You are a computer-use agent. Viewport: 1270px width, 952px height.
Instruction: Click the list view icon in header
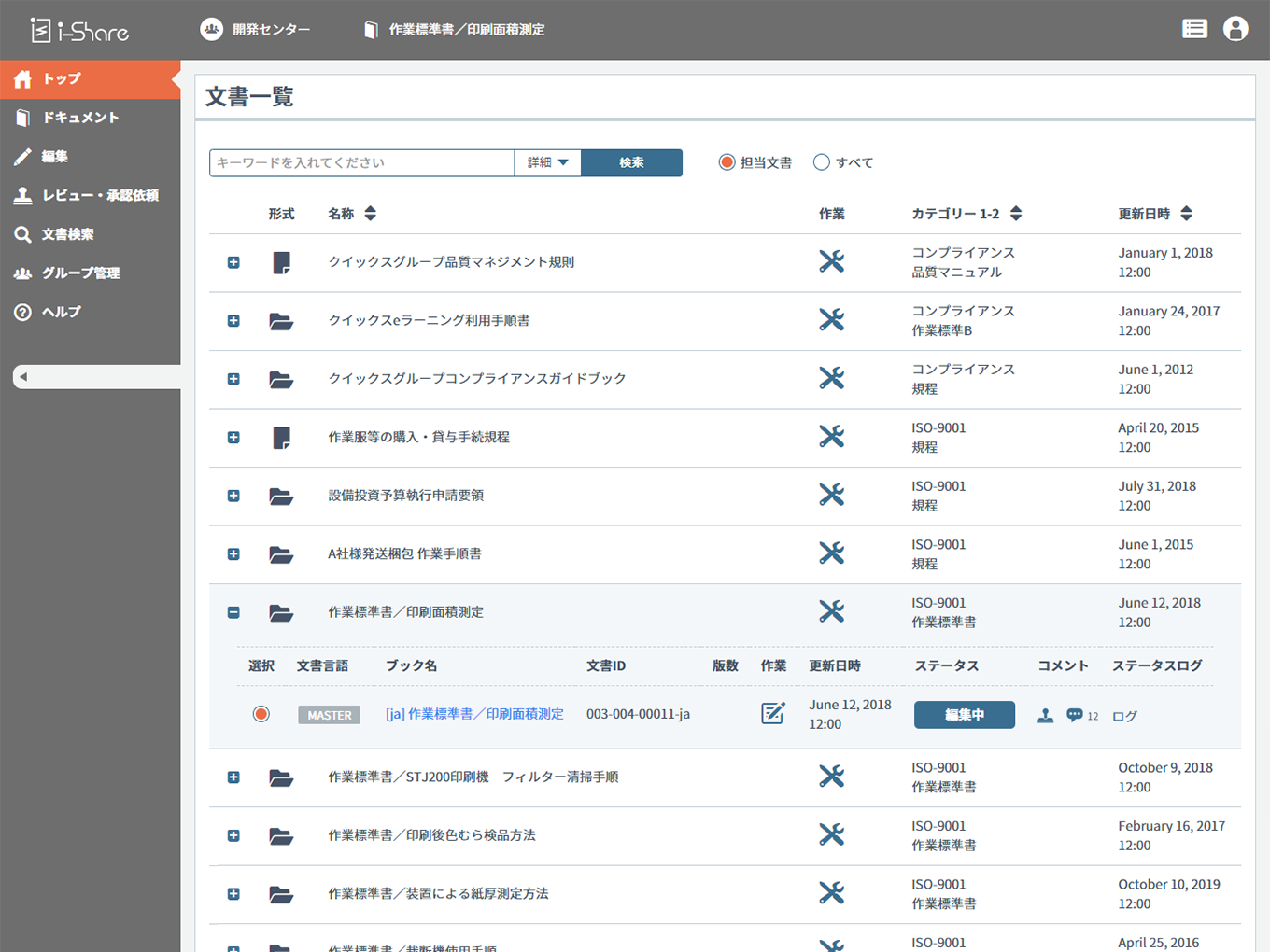point(1194,29)
